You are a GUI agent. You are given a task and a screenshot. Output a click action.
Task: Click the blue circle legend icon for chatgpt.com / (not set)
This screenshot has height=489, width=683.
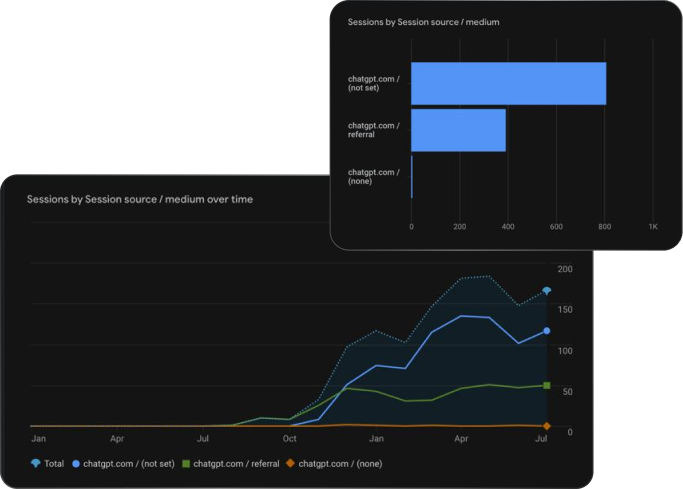point(76,464)
